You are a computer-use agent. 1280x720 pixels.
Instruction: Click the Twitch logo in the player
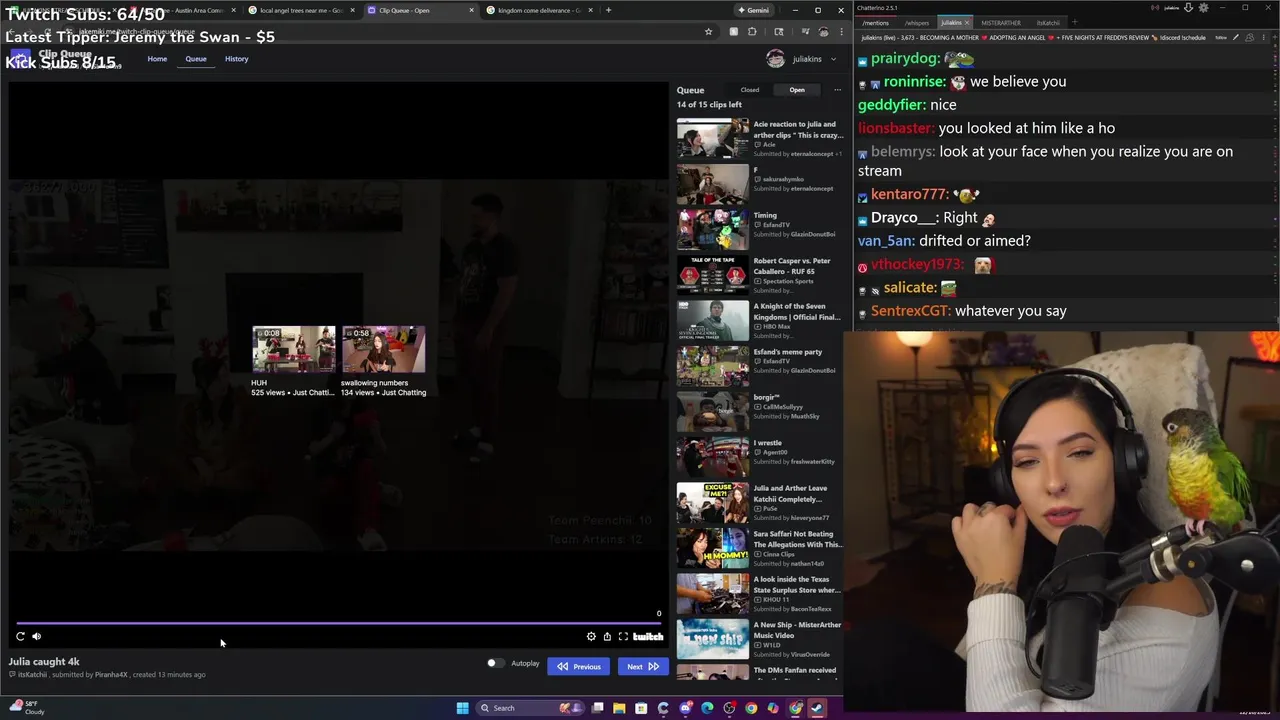(x=648, y=636)
